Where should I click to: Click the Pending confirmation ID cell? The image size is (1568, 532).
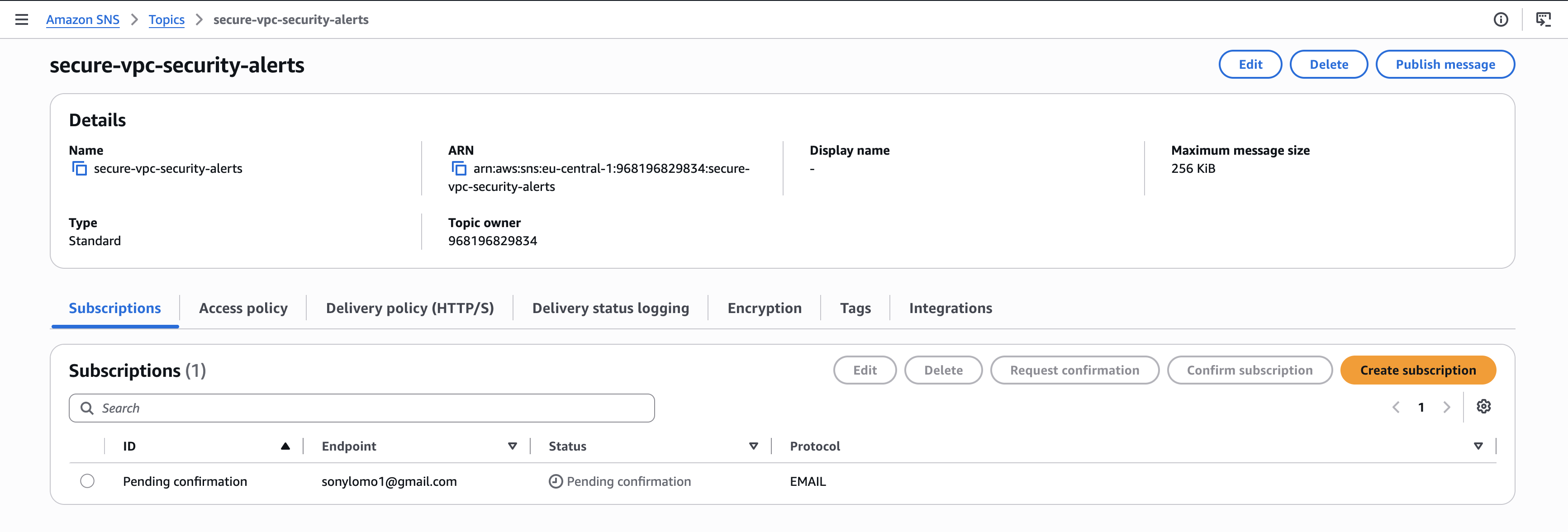click(x=185, y=481)
